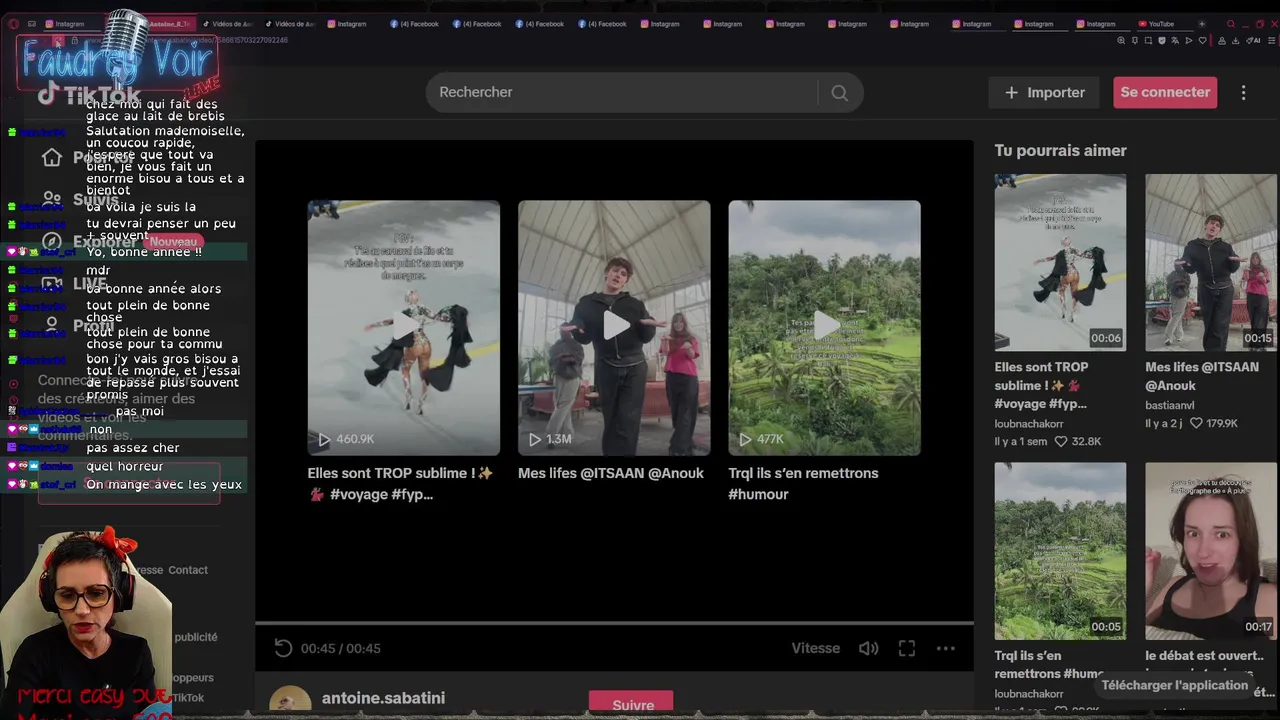The width and height of the screenshot is (1280, 720).
Task: Click the '477K' view count
Action: pyautogui.click(x=770, y=439)
